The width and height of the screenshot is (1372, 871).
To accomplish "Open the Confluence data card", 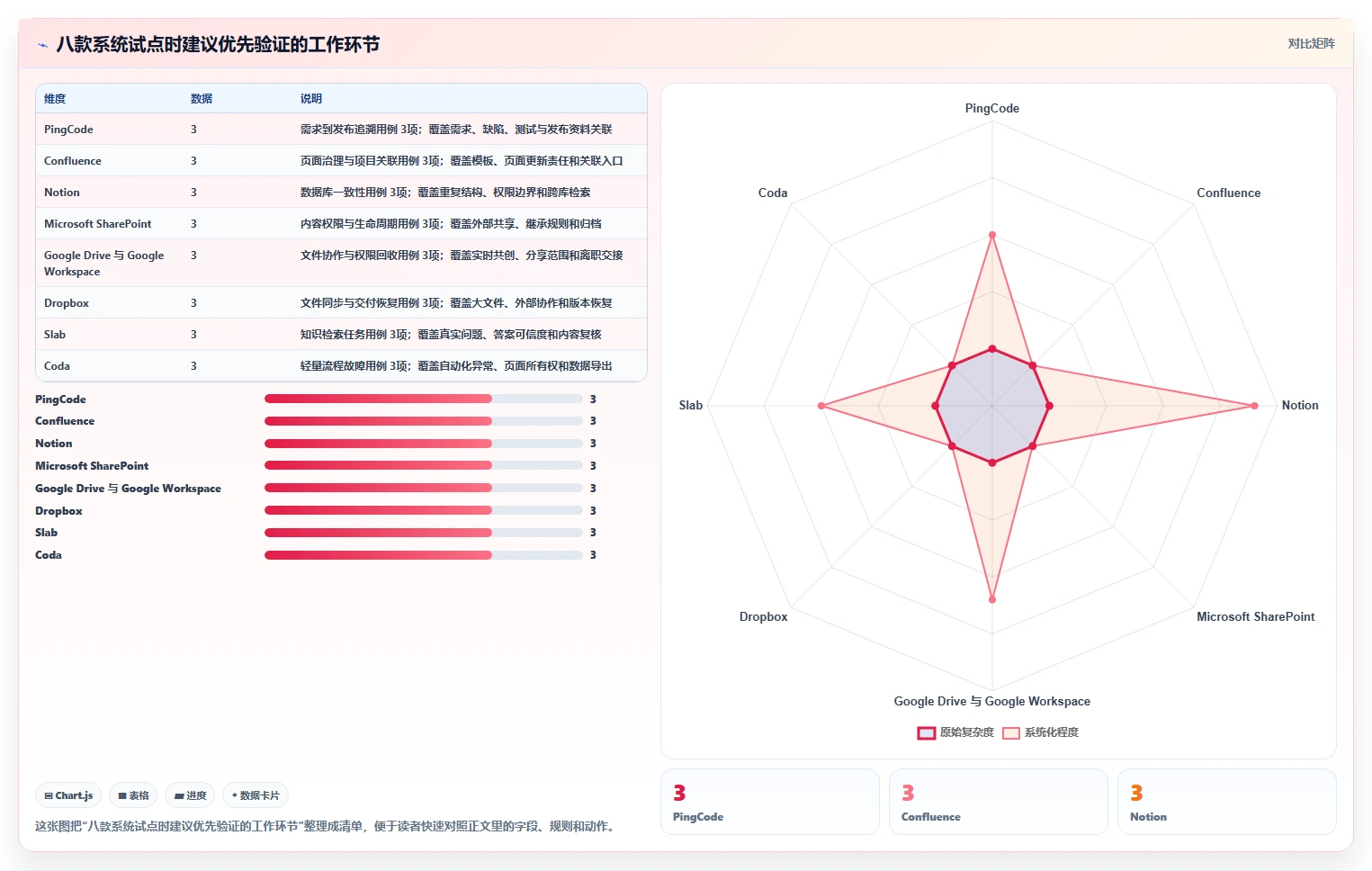I will [x=999, y=802].
